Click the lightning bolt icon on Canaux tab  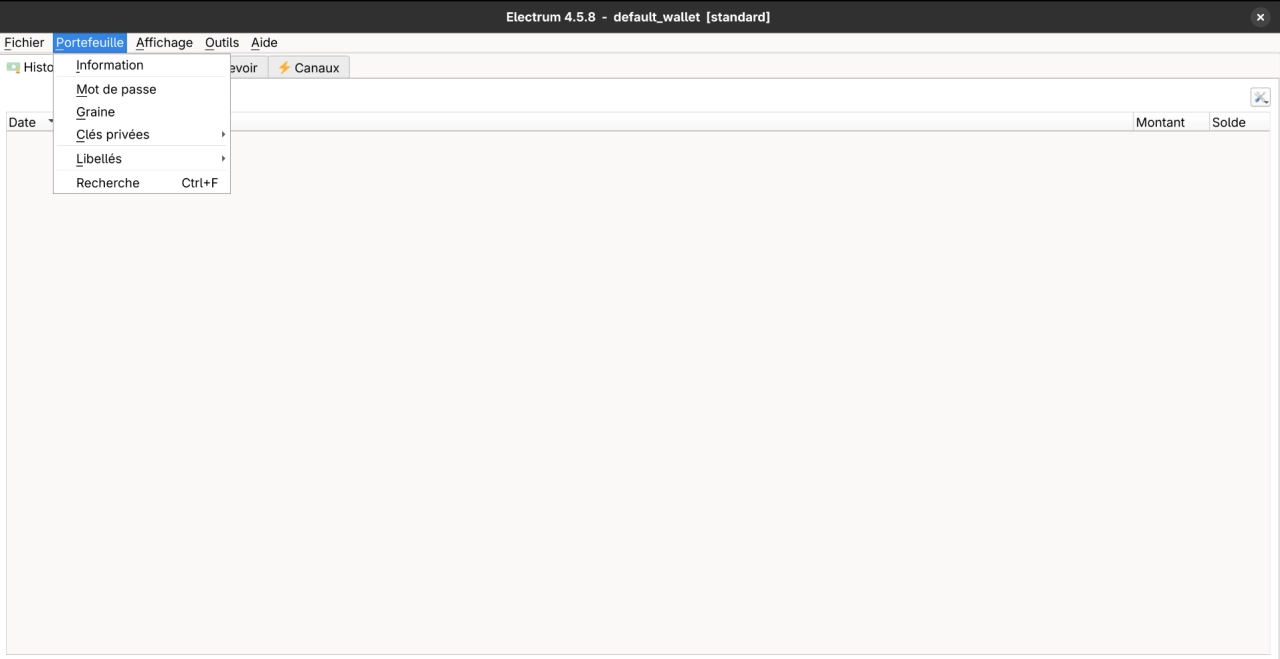284,68
